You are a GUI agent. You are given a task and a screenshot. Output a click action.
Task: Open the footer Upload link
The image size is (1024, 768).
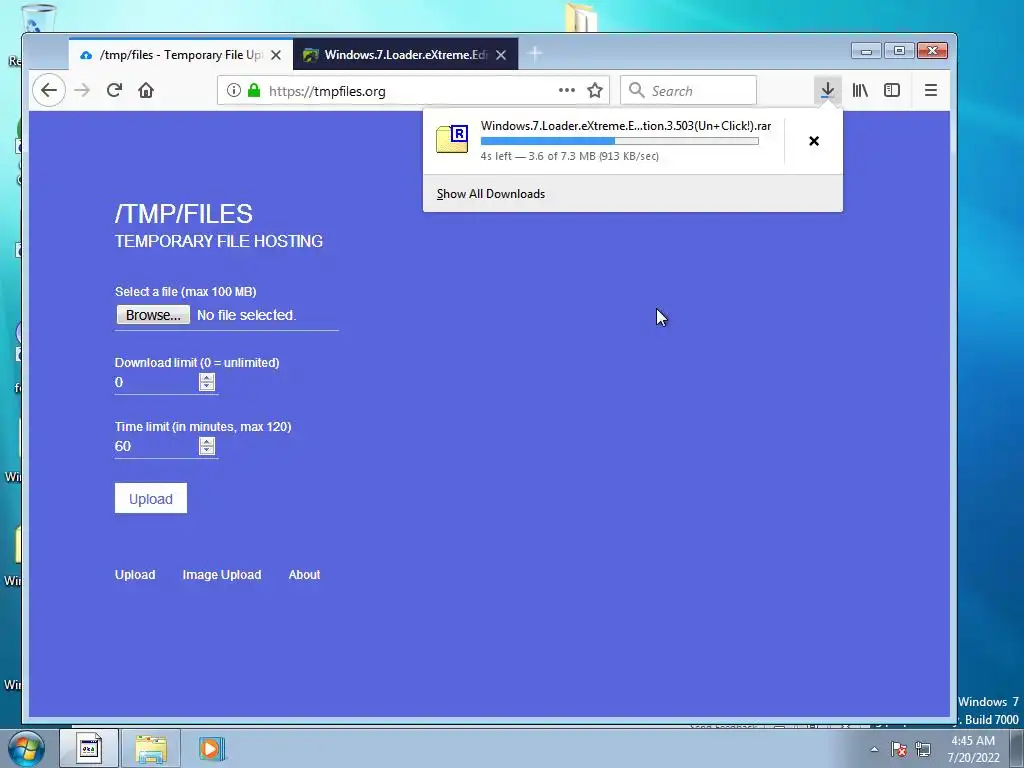coord(135,575)
